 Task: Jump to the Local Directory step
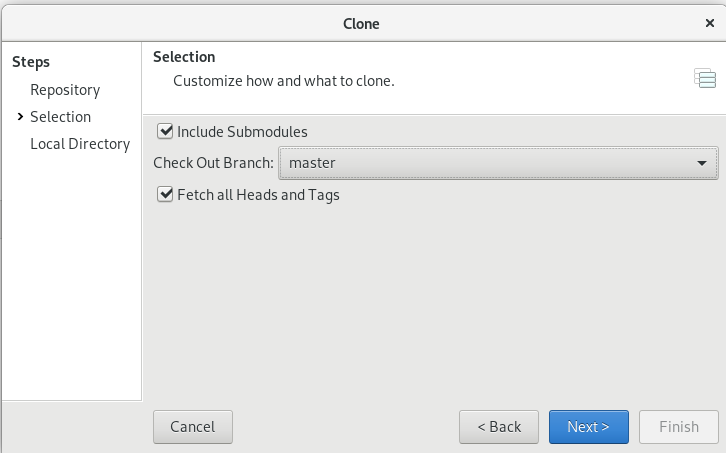[80, 144]
